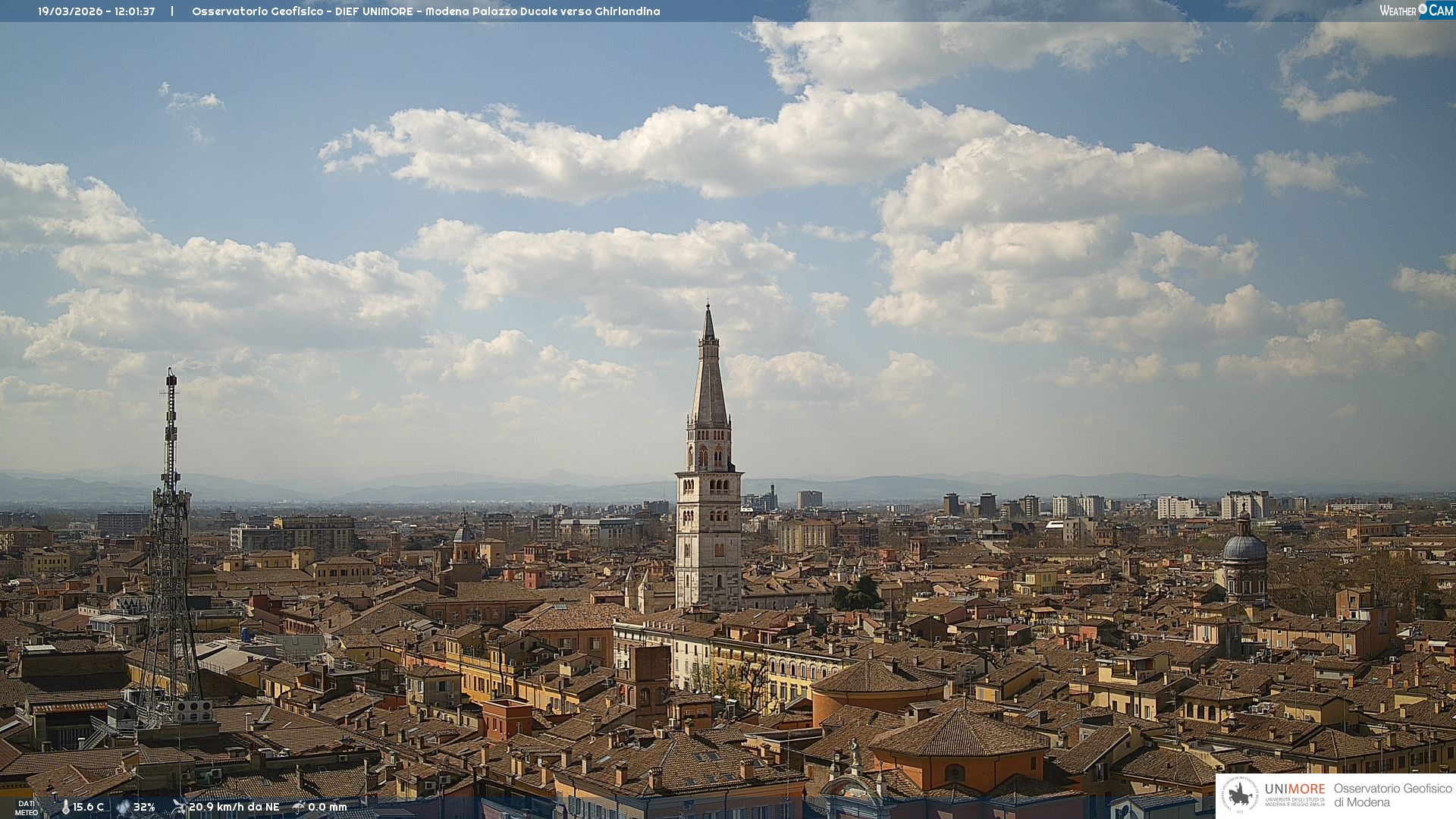1456x819 pixels.
Task: Click the wind anemometer icon
Action: click(x=179, y=807)
